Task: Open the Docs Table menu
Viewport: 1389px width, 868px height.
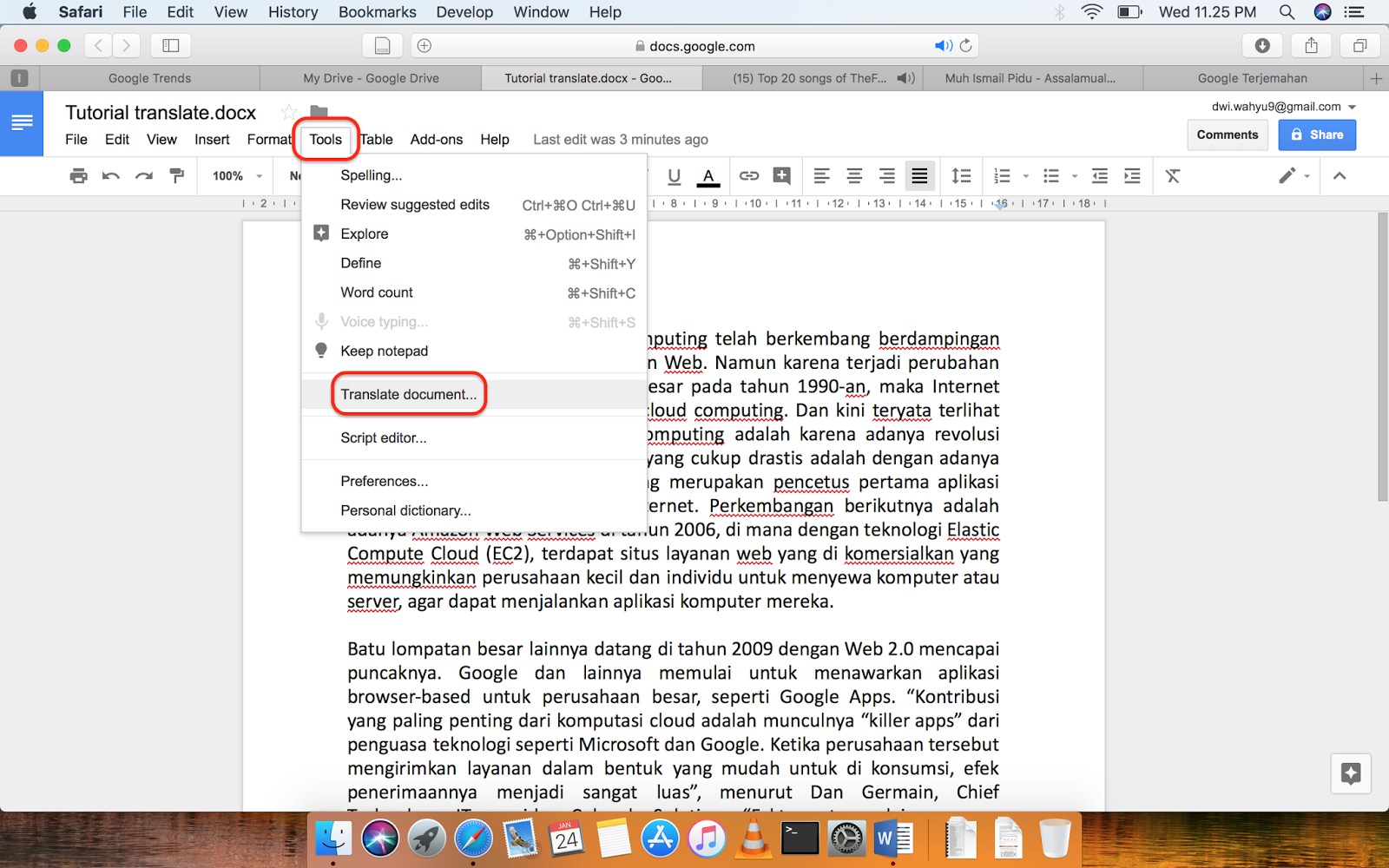Action: point(376,140)
